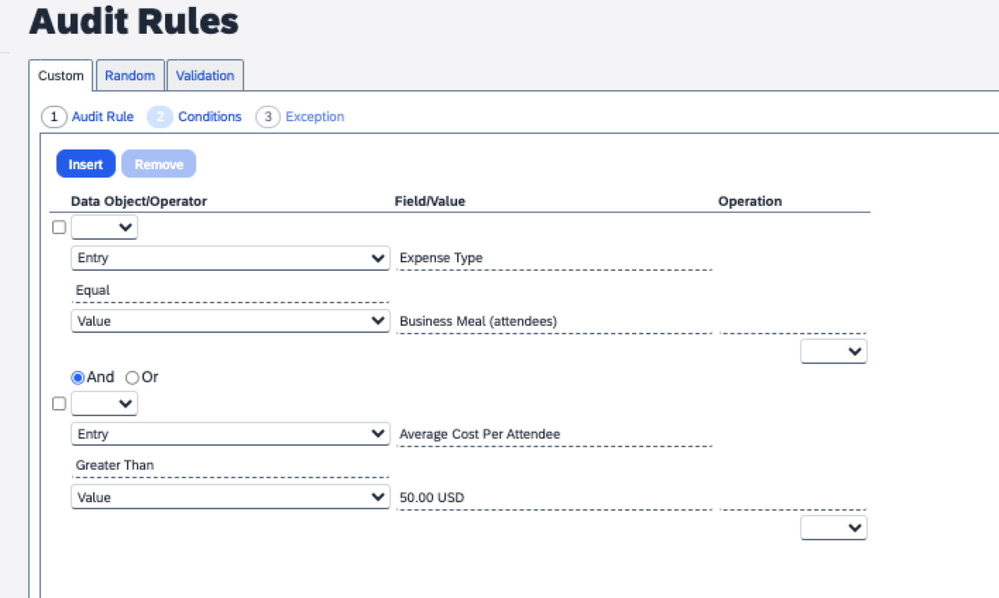
Task: Select the Custom tab
Action: pyautogui.click(x=61, y=75)
